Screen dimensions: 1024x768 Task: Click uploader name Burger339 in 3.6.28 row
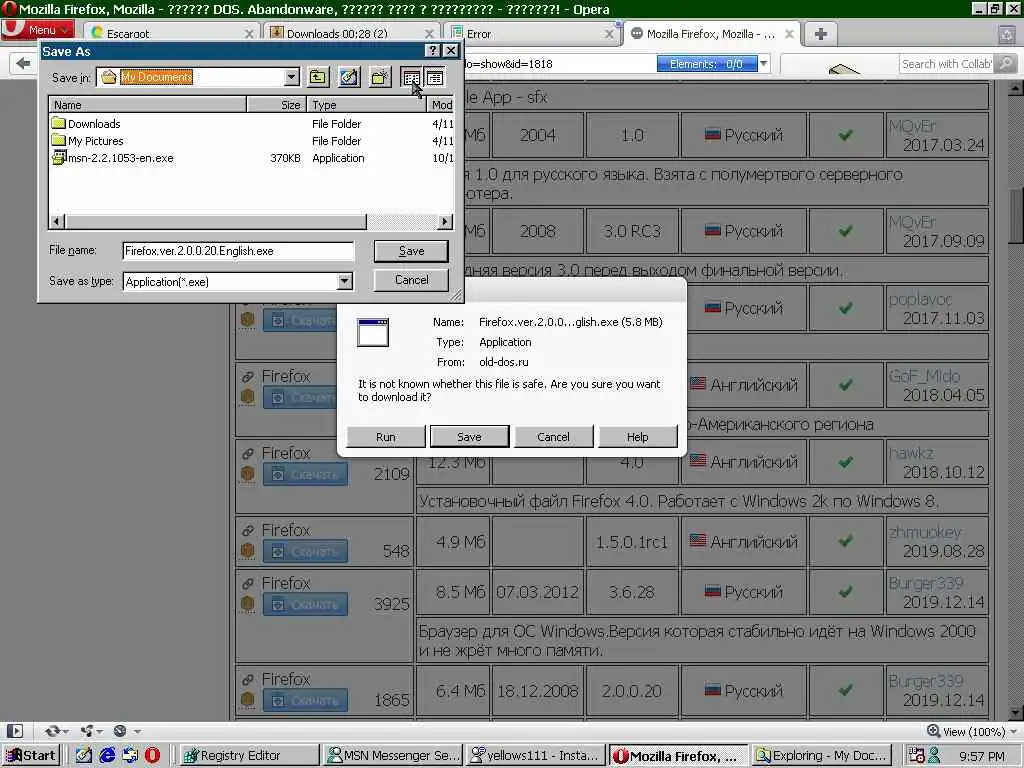925,583
